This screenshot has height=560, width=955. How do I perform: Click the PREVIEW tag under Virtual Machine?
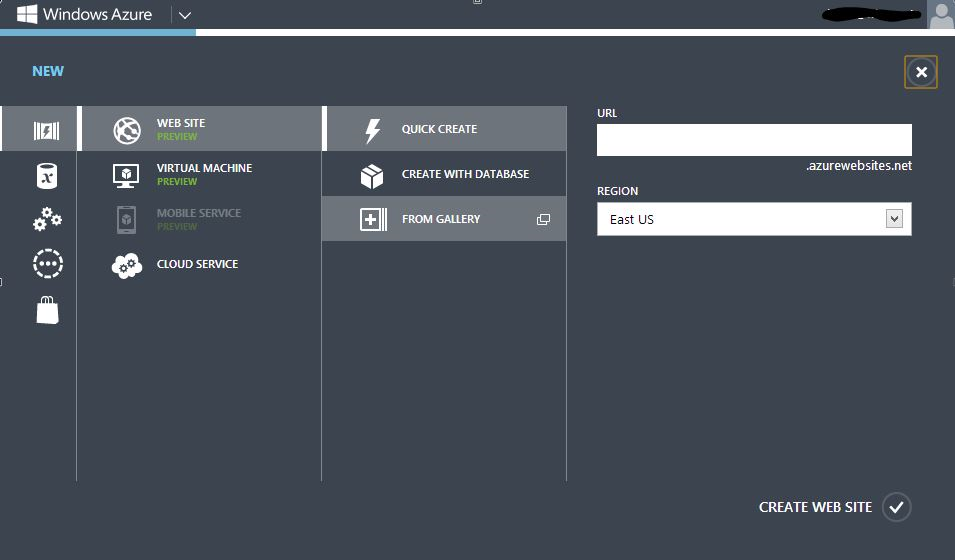pyautogui.click(x=177, y=182)
